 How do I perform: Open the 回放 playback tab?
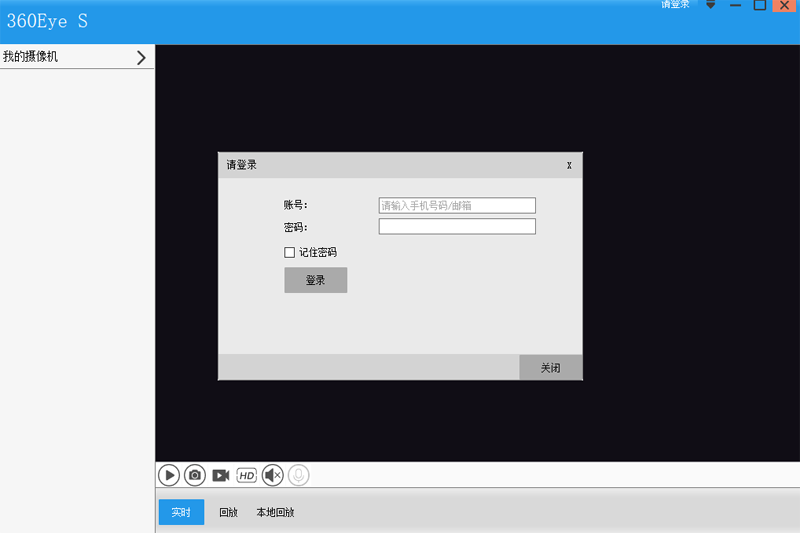coord(228,512)
